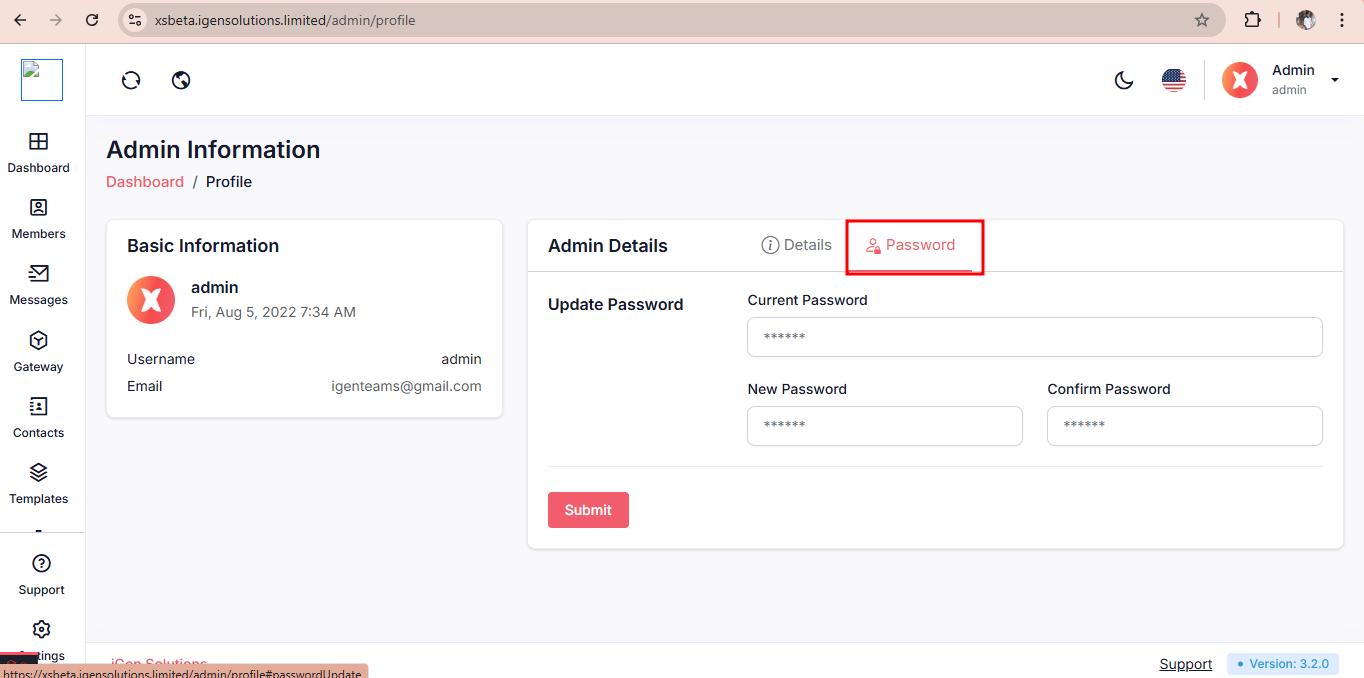Viewport: 1364px width, 678px height.
Task: Go to Members in sidebar
Action: pos(38,208)
